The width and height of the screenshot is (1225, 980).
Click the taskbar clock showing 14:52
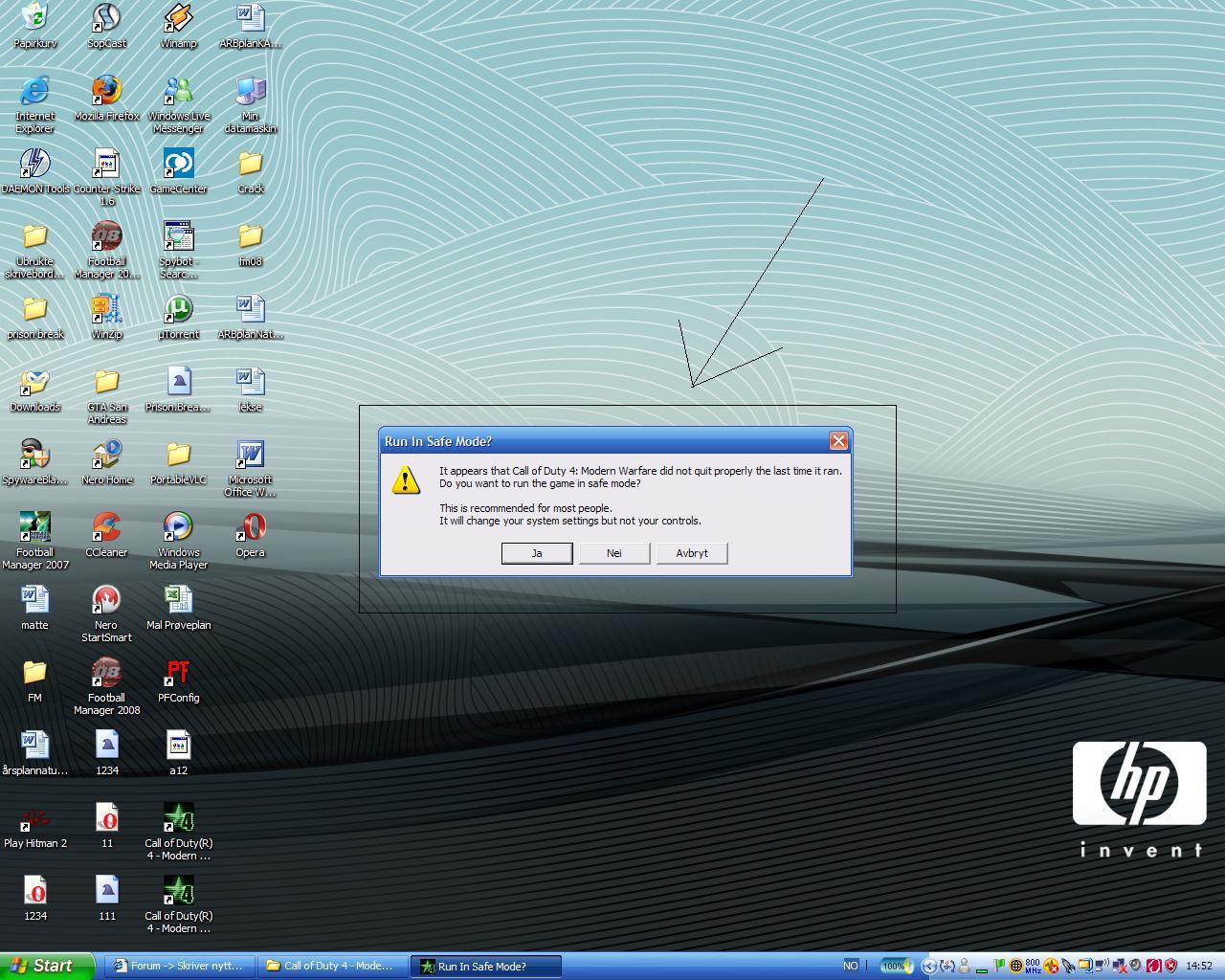tap(1199, 966)
